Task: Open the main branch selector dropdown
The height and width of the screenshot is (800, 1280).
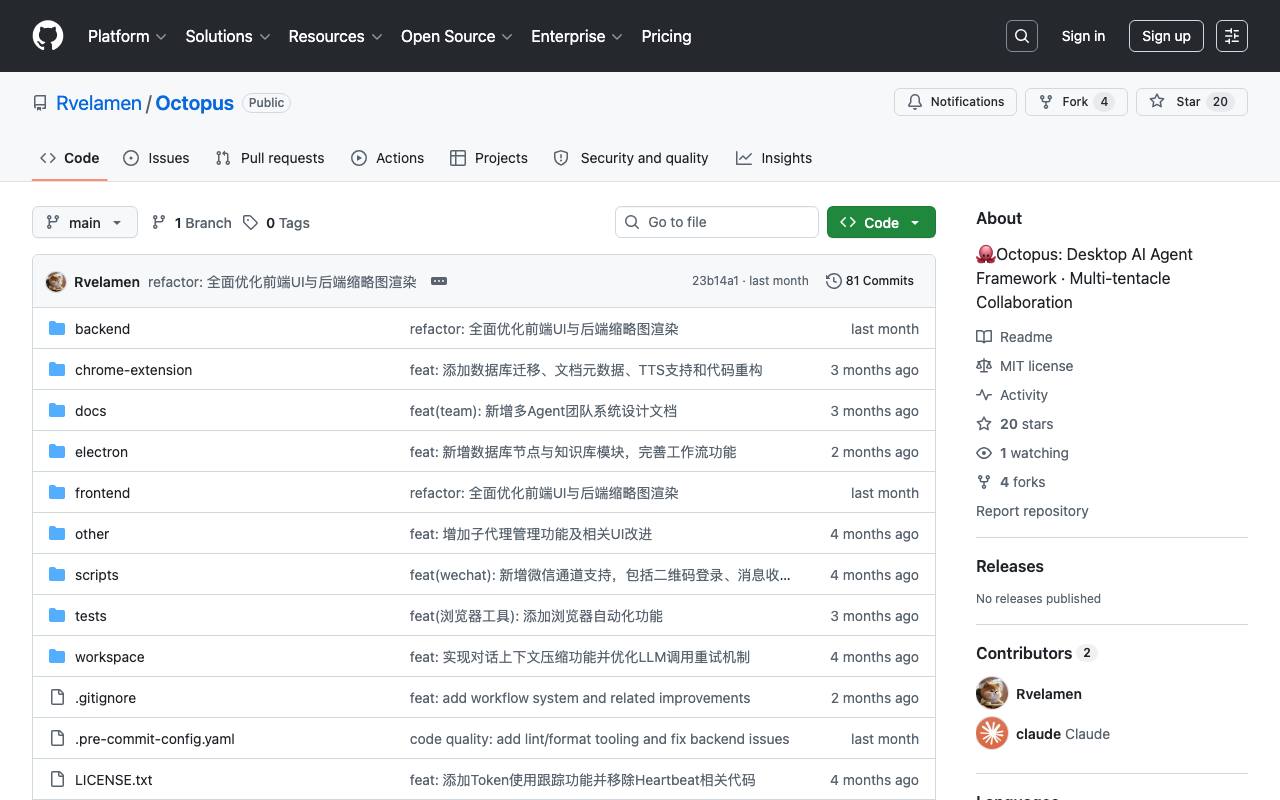Action: [x=85, y=222]
